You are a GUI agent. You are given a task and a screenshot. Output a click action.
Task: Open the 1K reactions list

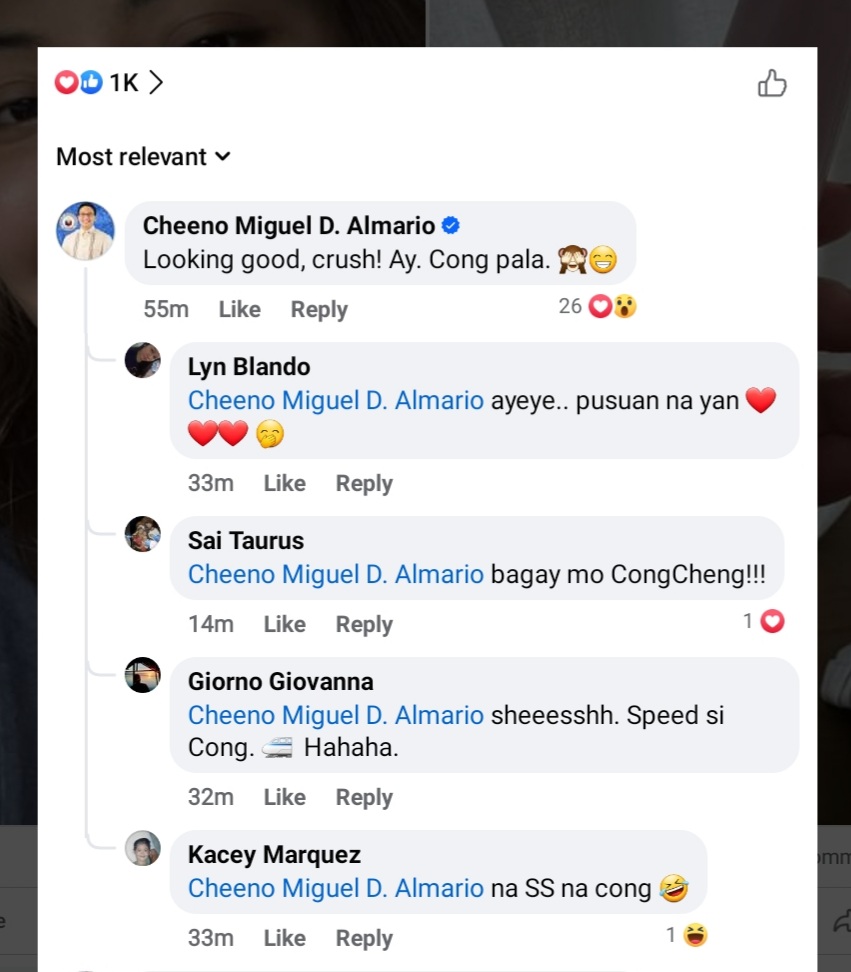110,83
